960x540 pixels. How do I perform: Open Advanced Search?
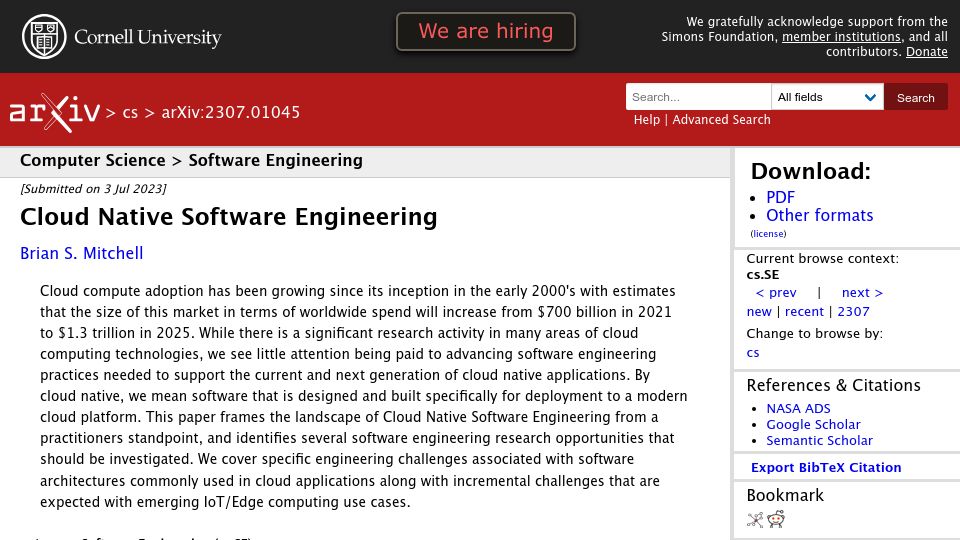(721, 120)
